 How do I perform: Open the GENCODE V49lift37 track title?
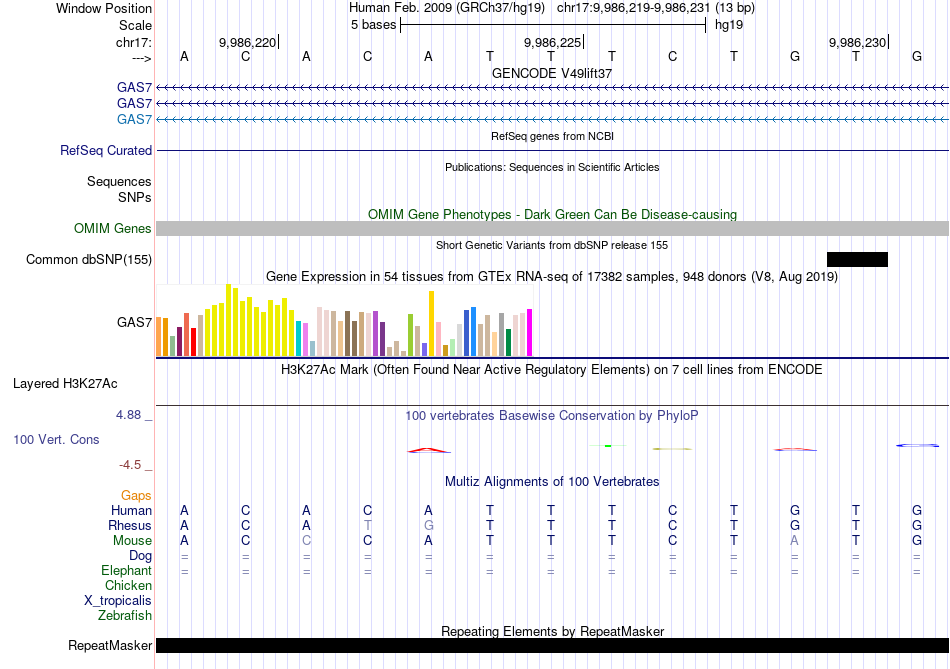coord(552,73)
